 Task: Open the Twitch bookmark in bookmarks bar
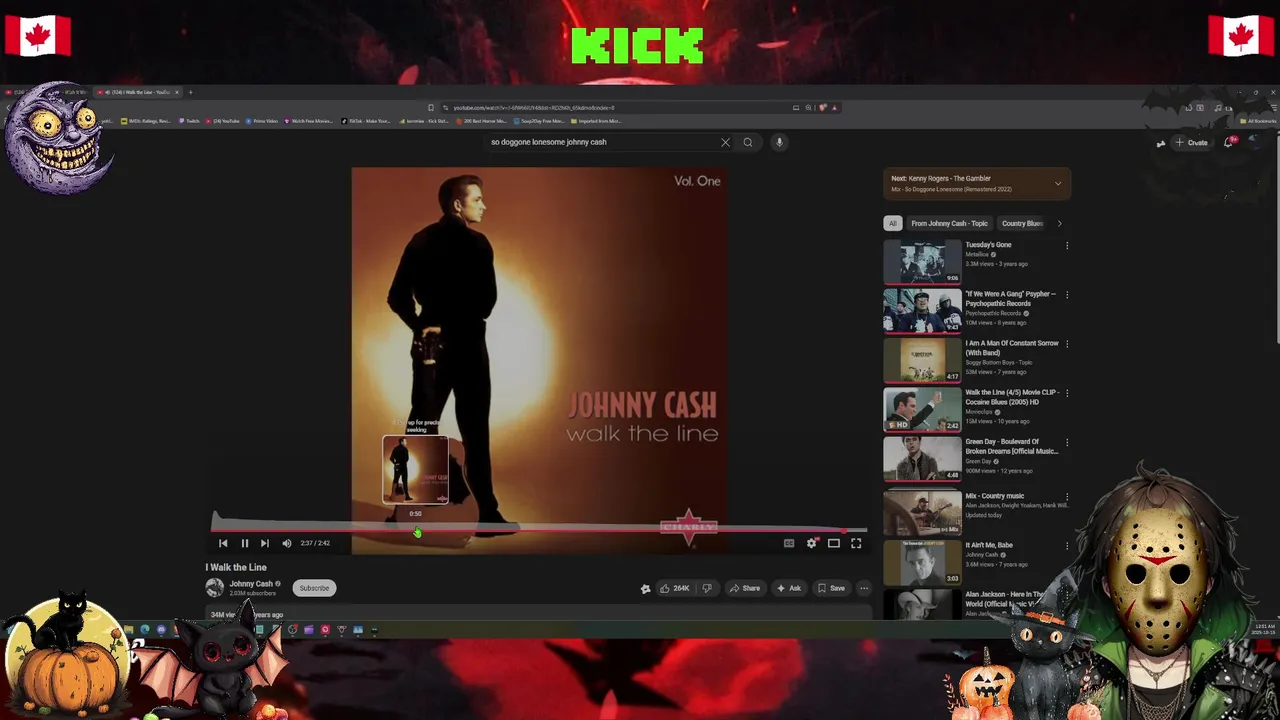pos(190,121)
